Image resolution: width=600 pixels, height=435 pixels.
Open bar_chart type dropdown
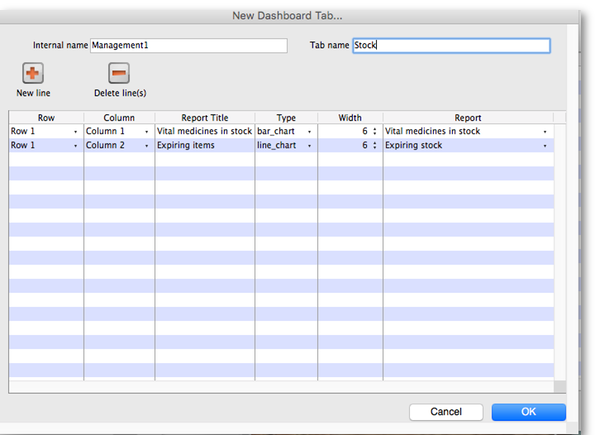point(310,132)
